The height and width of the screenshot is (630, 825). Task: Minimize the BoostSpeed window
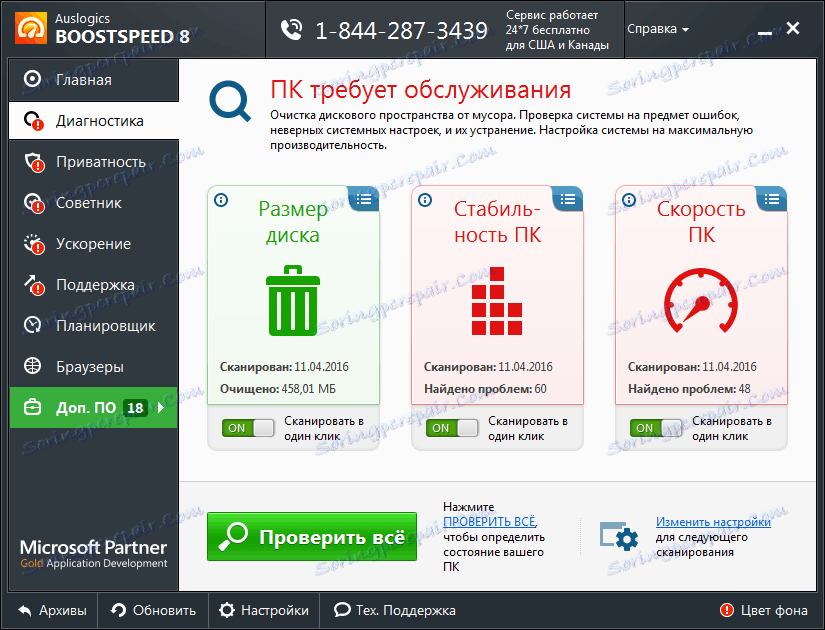pyautogui.click(x=764, y=33)
